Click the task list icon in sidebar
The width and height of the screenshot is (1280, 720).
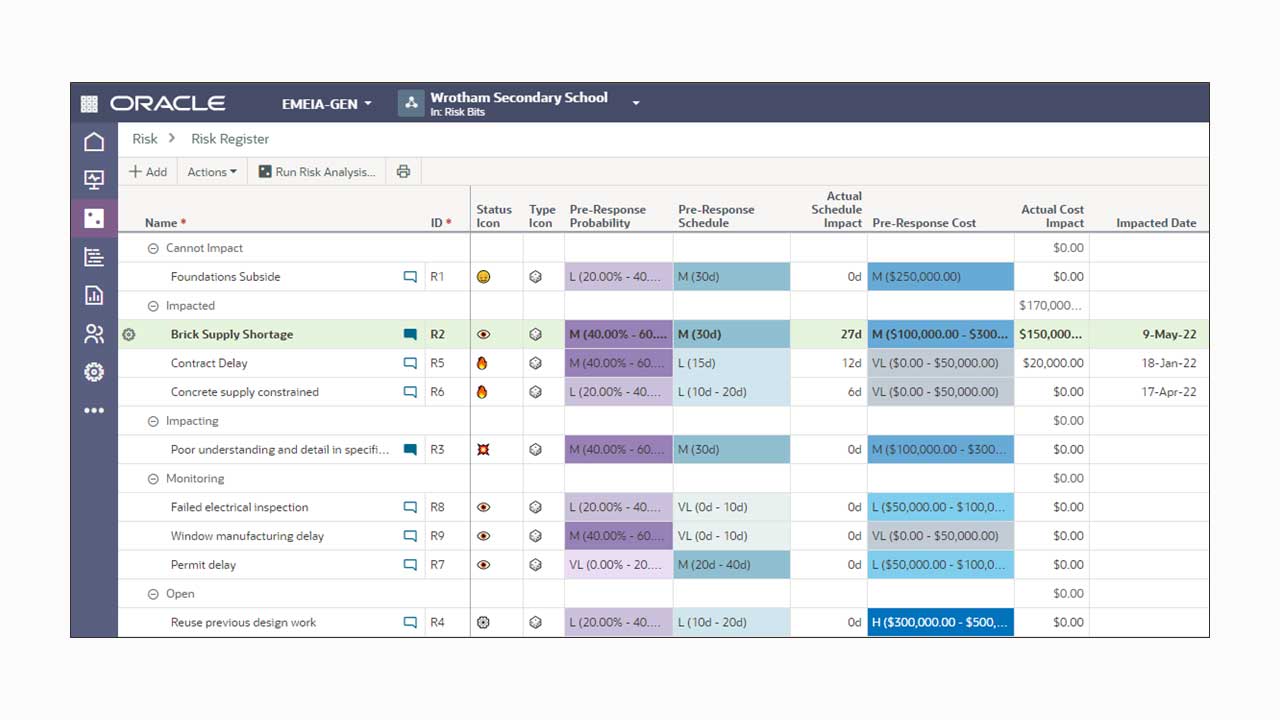point(93,256)
